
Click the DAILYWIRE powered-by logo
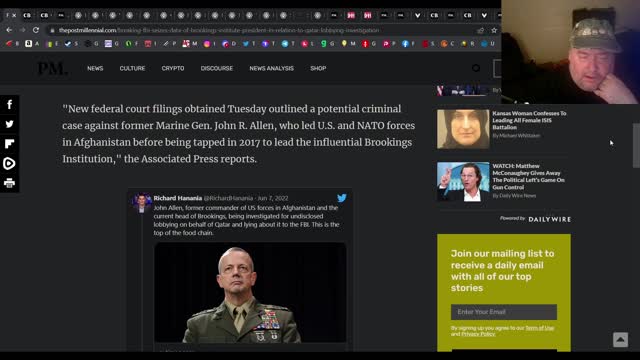[x=549, y=219]
